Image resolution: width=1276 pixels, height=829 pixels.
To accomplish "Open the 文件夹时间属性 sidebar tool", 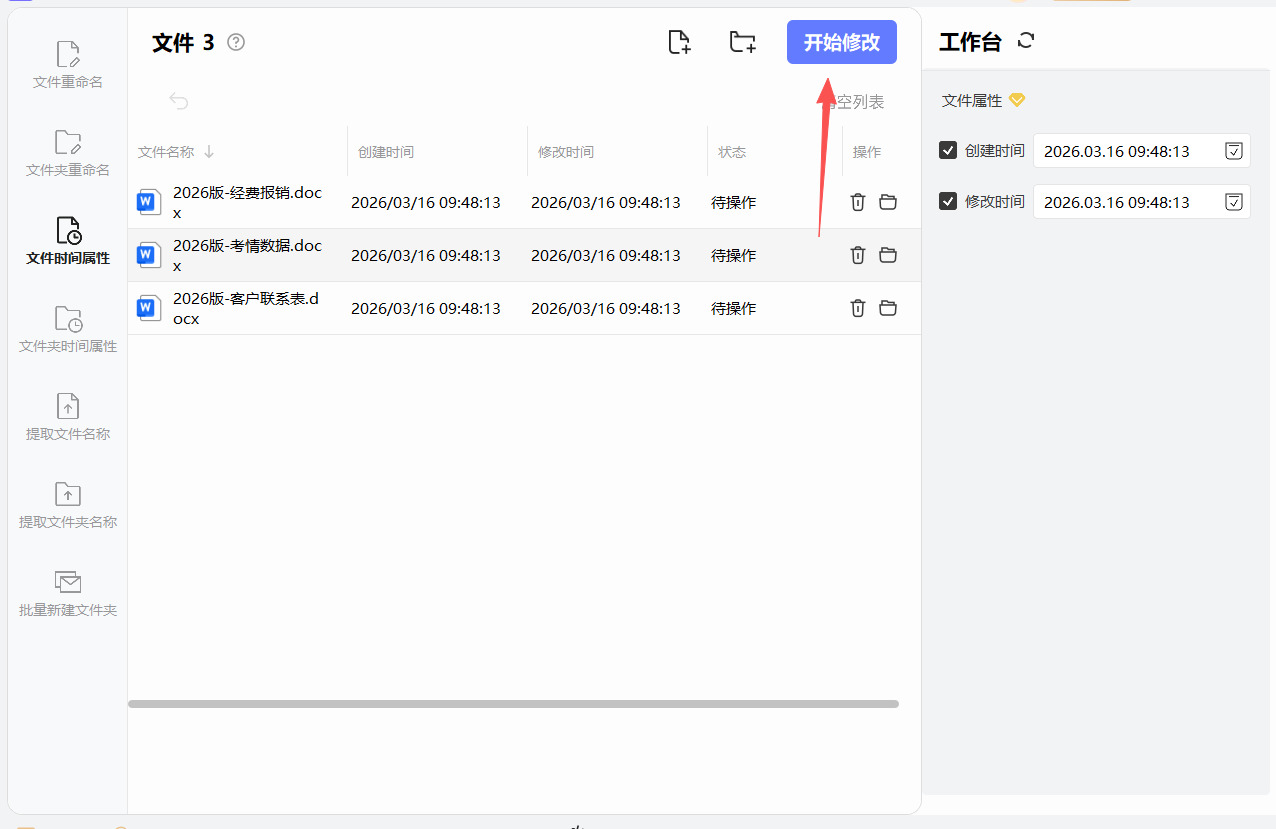I will 68,329.
